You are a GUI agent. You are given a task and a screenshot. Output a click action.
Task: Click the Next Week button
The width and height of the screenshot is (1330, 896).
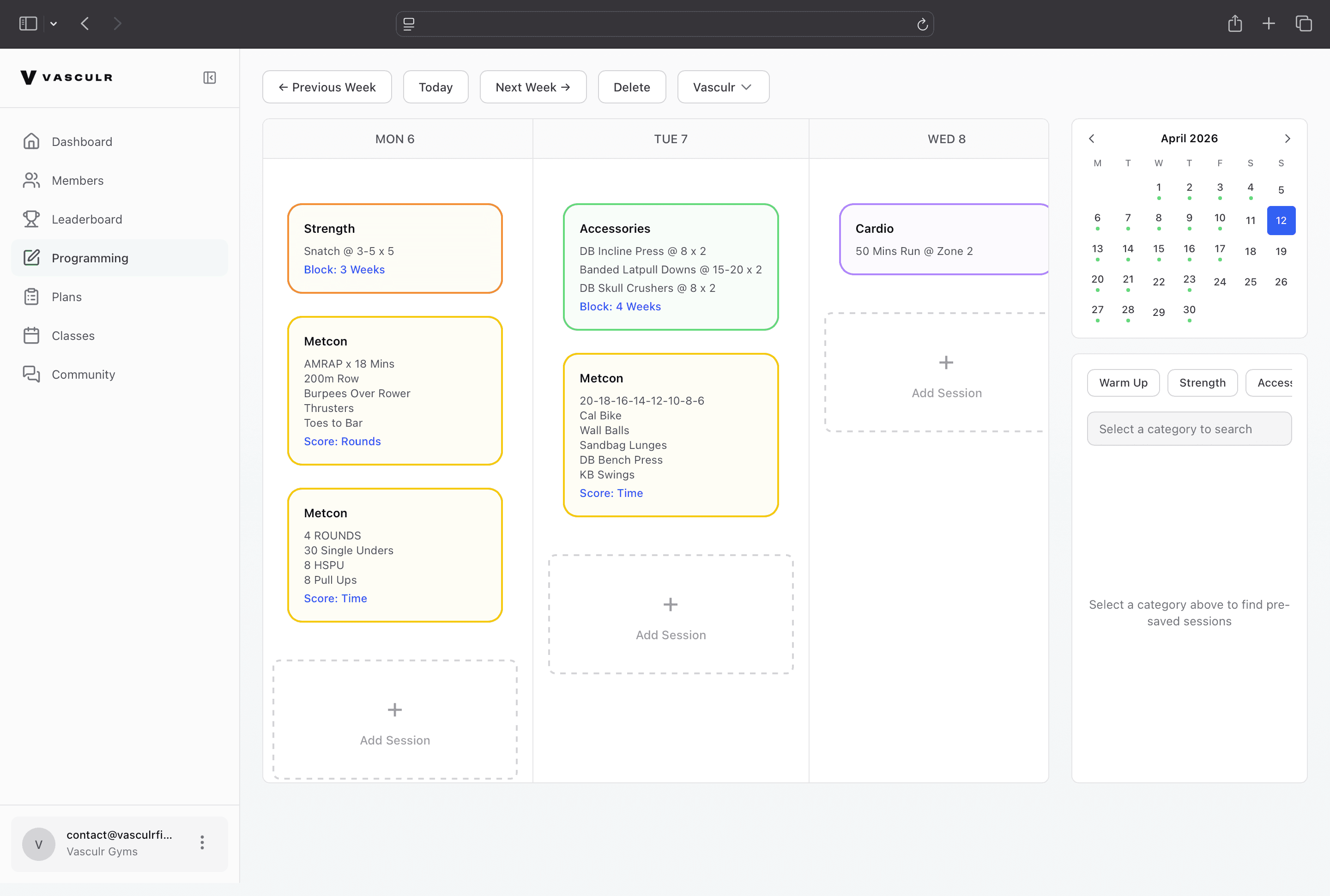[532, 87]
